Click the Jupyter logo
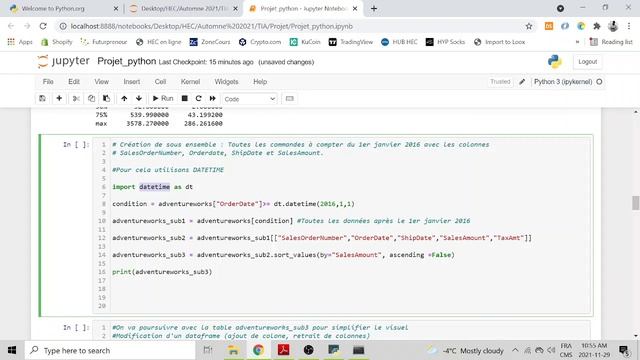 [63, 61]
